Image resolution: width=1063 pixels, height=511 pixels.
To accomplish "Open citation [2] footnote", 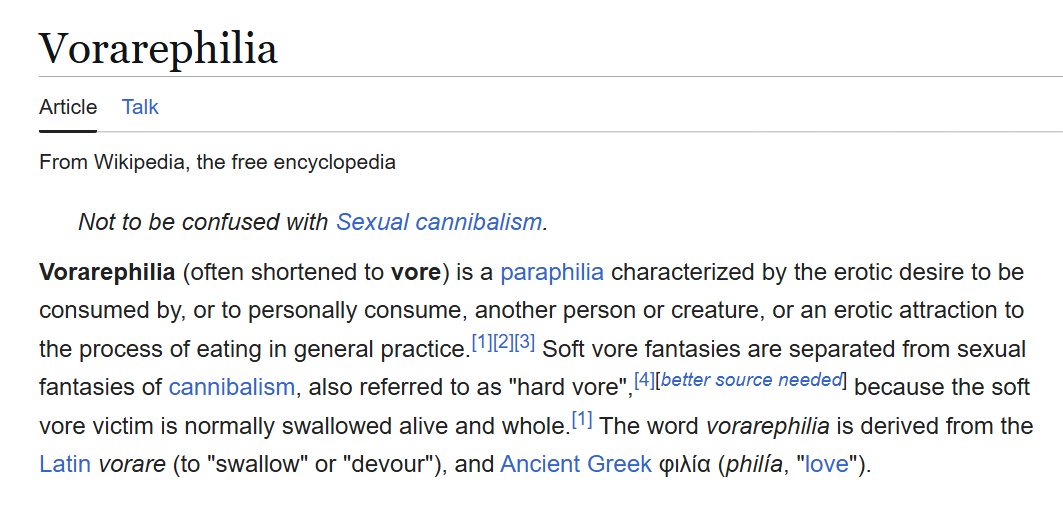I will [x=503, y=343].
